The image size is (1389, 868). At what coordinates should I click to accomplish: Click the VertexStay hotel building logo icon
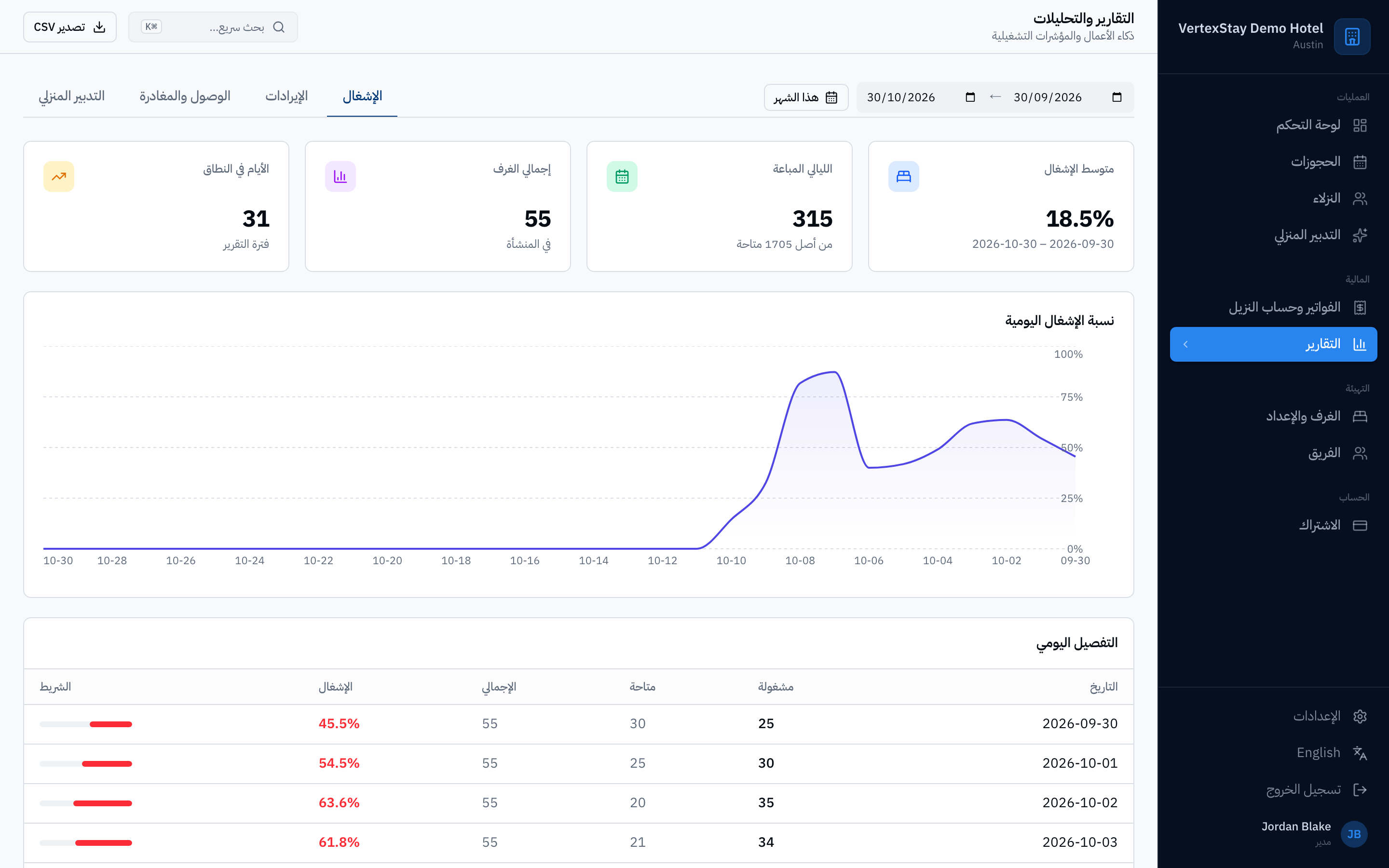[1352, 37]
